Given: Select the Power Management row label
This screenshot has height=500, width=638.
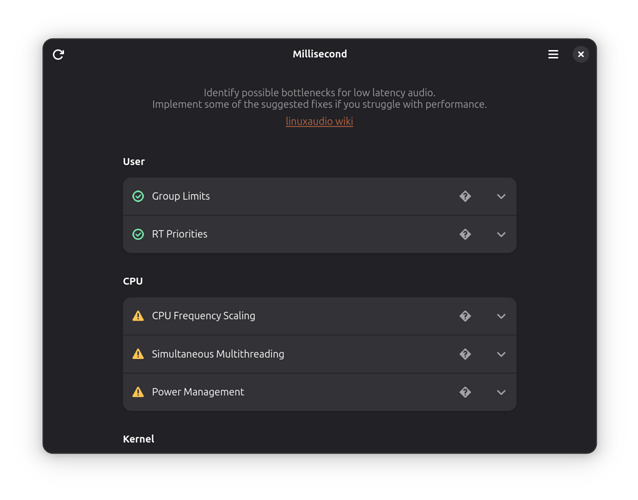Looking at the screenshot, I should 198,392.
